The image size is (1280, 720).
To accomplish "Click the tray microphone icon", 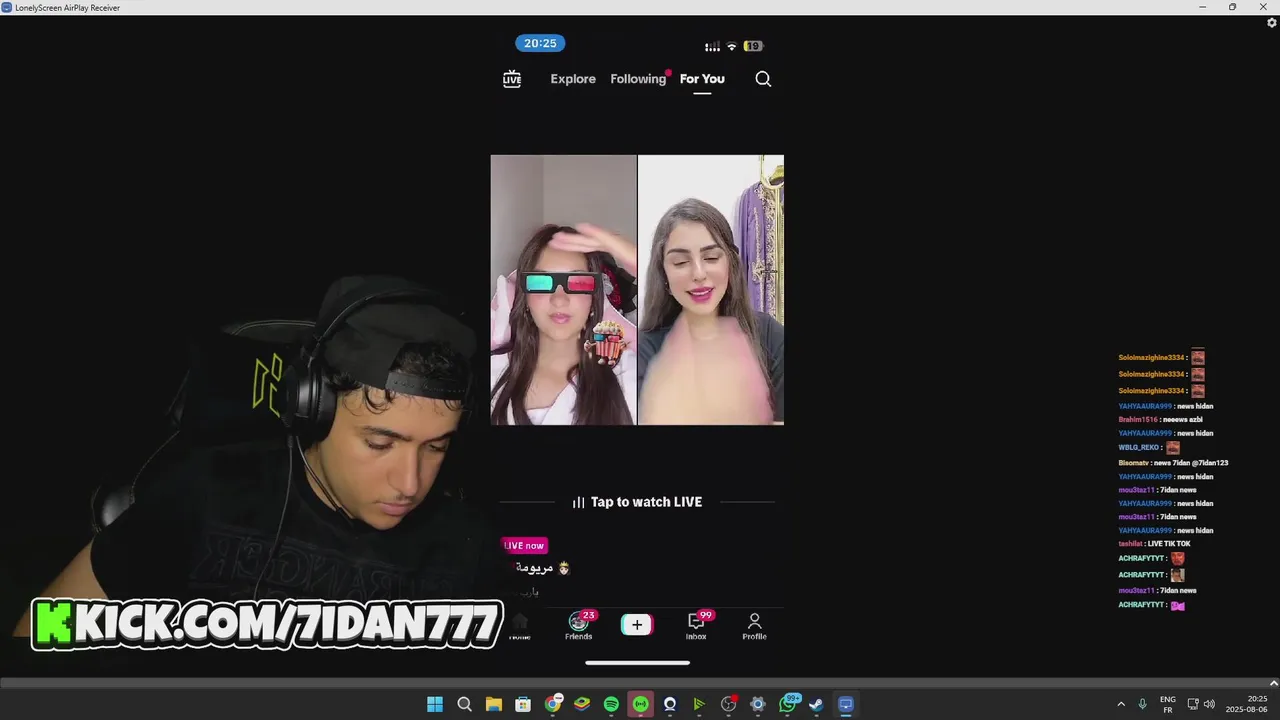I will click(x=1142, y=704).
